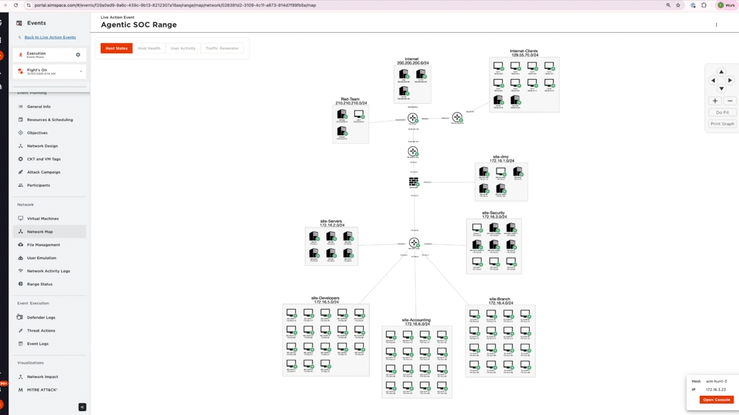Viewport: 739px width, 415px height.
Task: Collapse the sidebar with bottom arrow button
Action: (82, 407)
